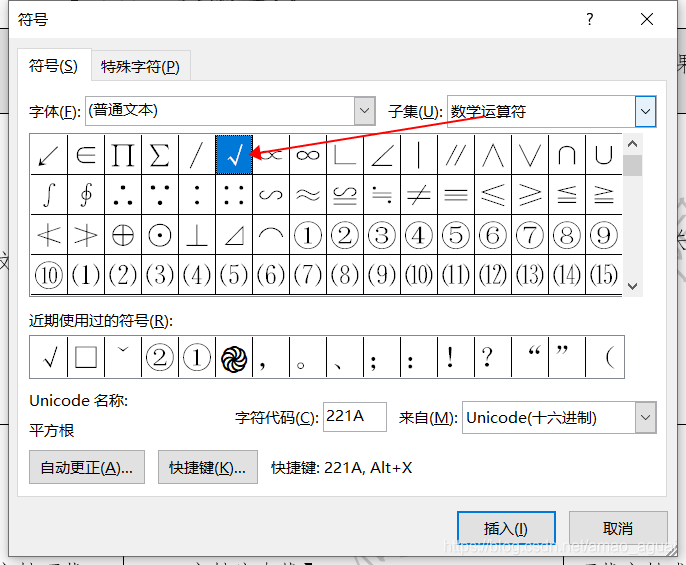
Task: Click the (普通文本) font field
Action: (220, 111)
